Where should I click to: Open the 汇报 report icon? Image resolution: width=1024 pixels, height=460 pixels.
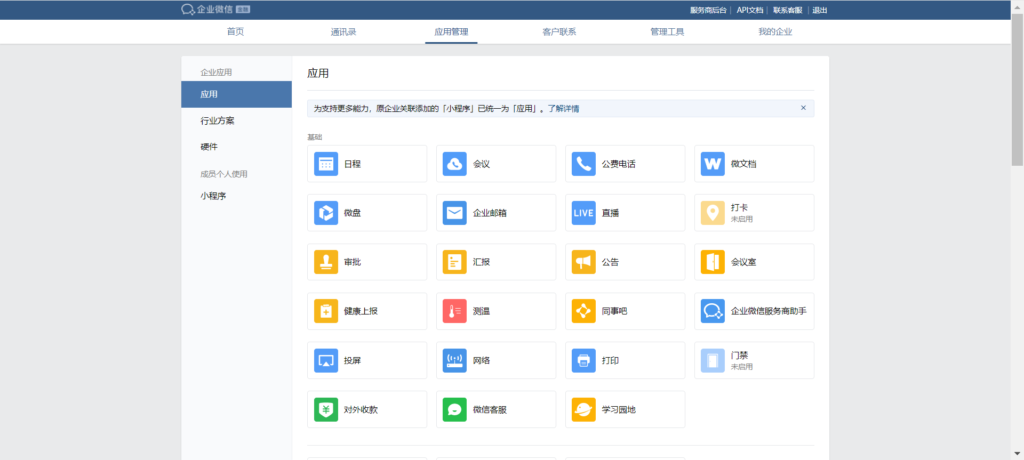[455, 262]
